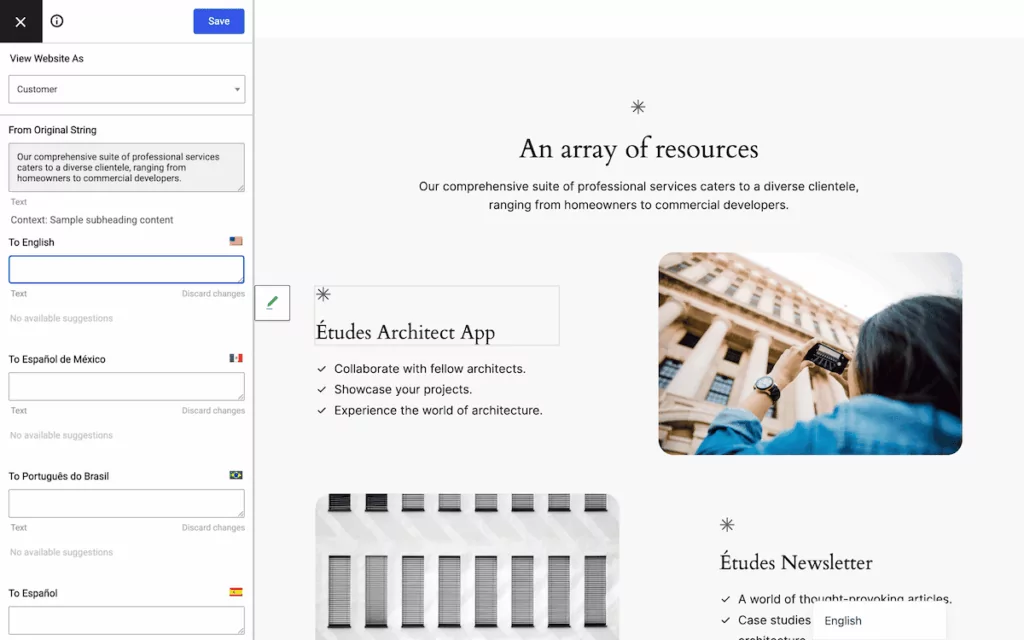The image size is (1024, 640).
Task: Click the green pencil edit icon
Action: coord(272,303)
